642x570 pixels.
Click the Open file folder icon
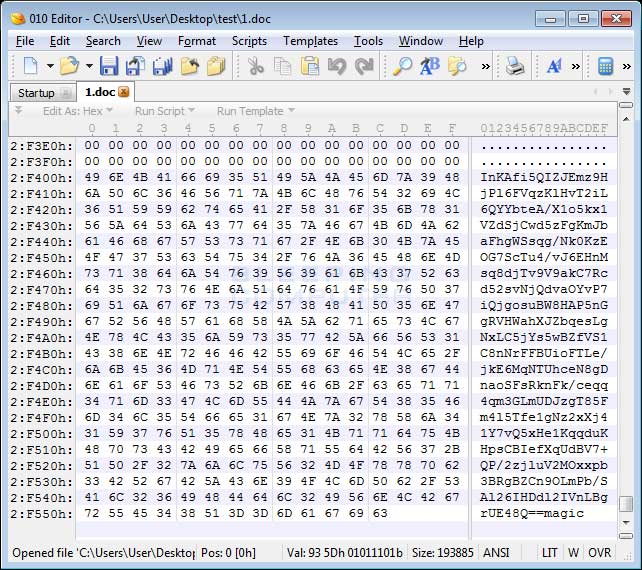[x=70, y=66]
